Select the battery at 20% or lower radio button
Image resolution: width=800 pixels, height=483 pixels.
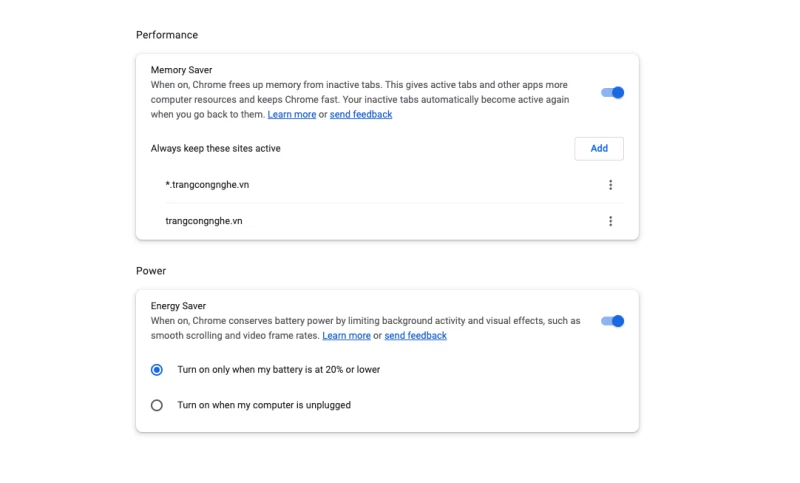[x=157, y=369]
